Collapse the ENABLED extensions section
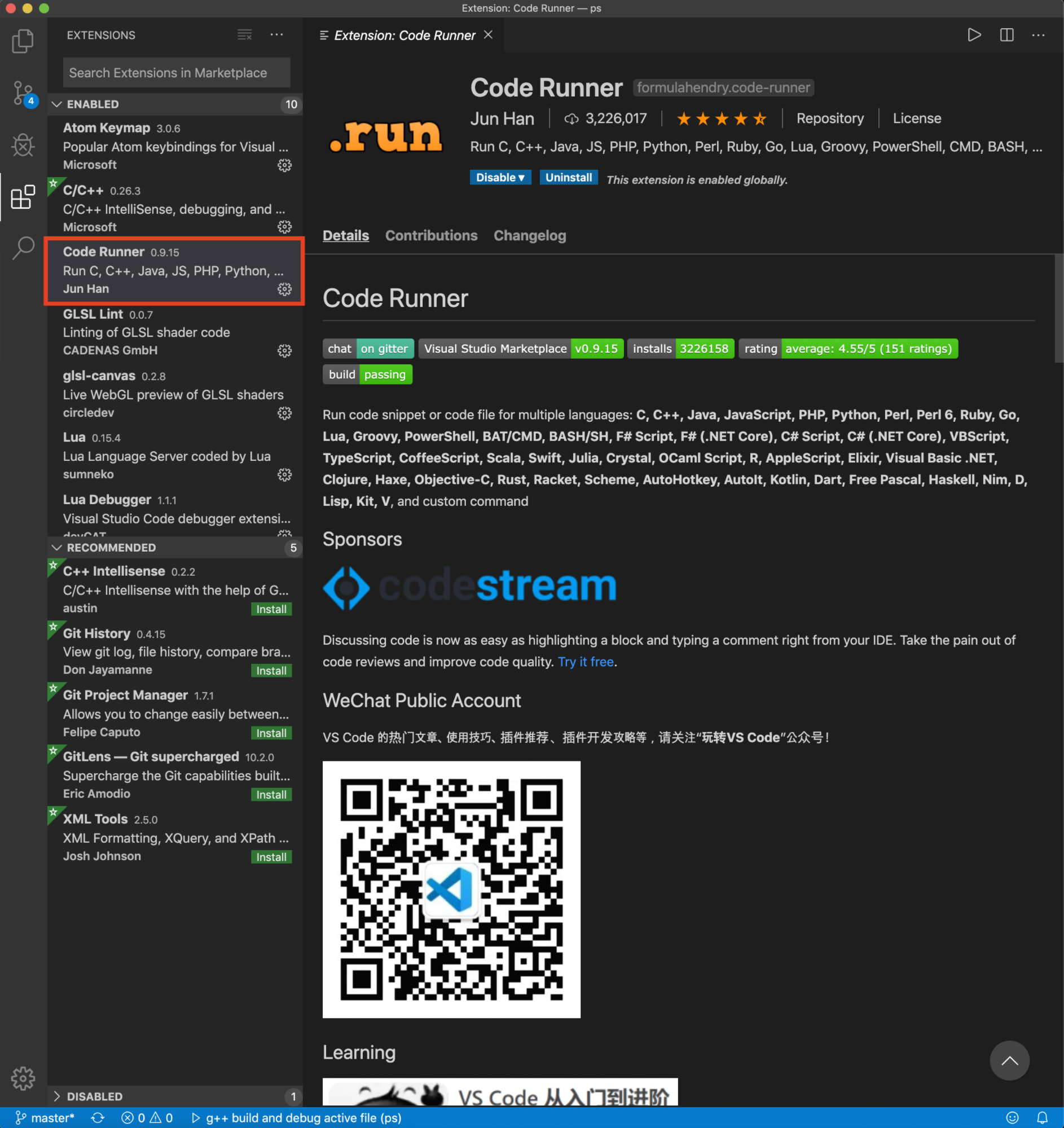Screen dimensions: 1064x1128 pos(175,104)
